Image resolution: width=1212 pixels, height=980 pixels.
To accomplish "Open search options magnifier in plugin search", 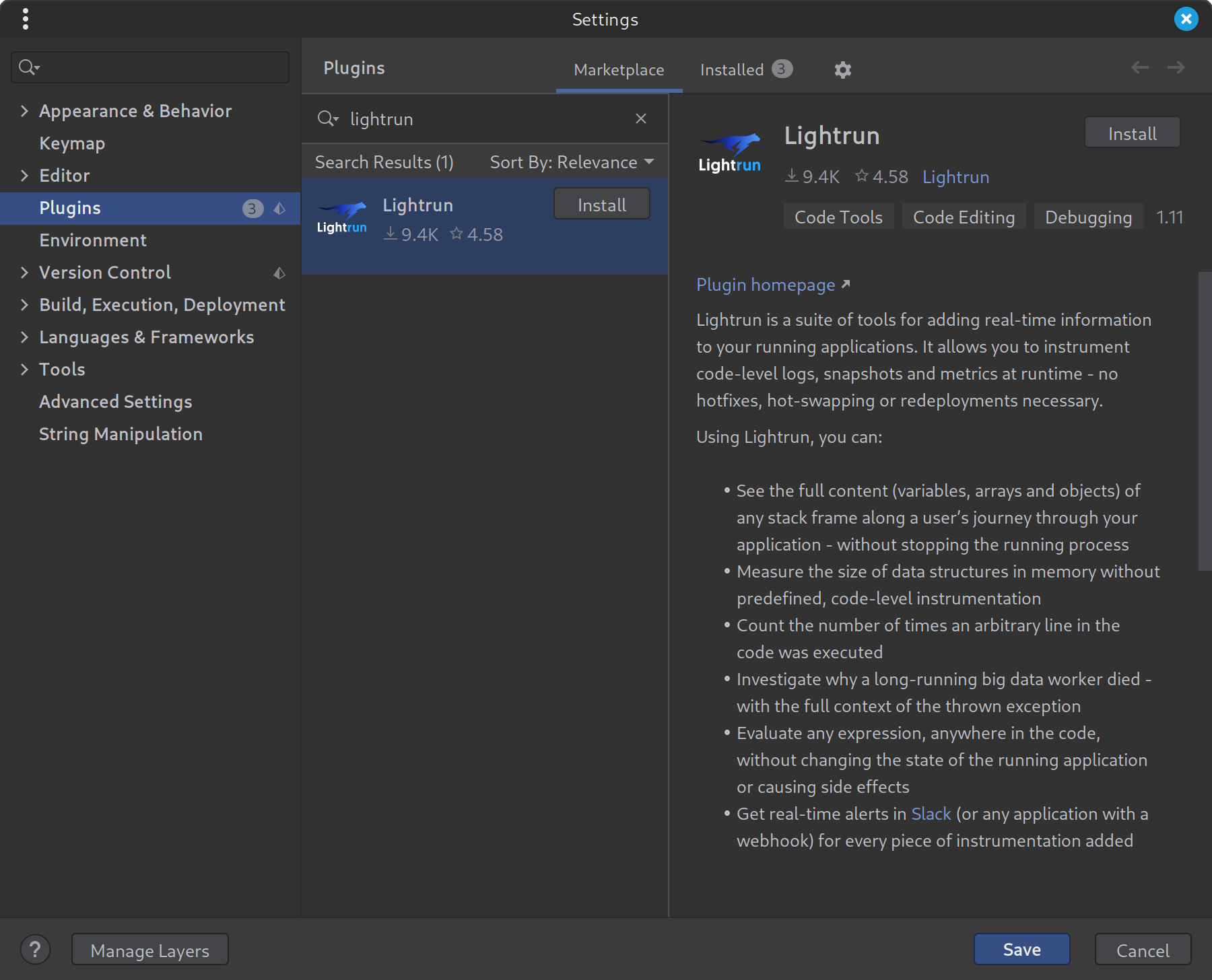I will point(327,119).
